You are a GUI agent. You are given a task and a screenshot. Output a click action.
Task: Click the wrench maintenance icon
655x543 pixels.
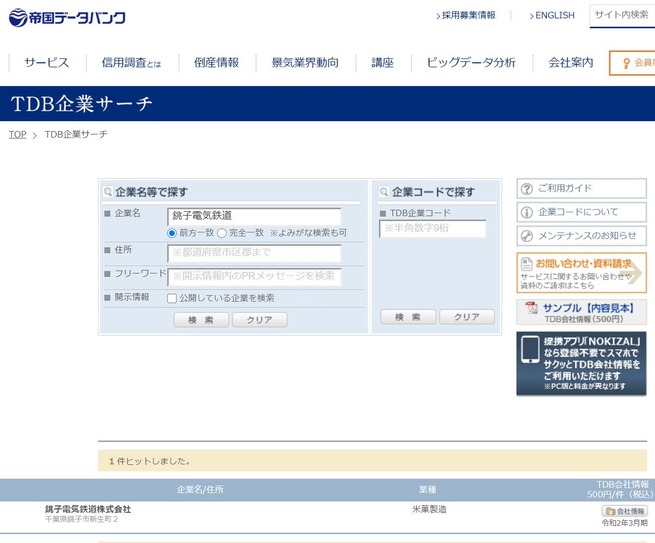pos(527,236)
